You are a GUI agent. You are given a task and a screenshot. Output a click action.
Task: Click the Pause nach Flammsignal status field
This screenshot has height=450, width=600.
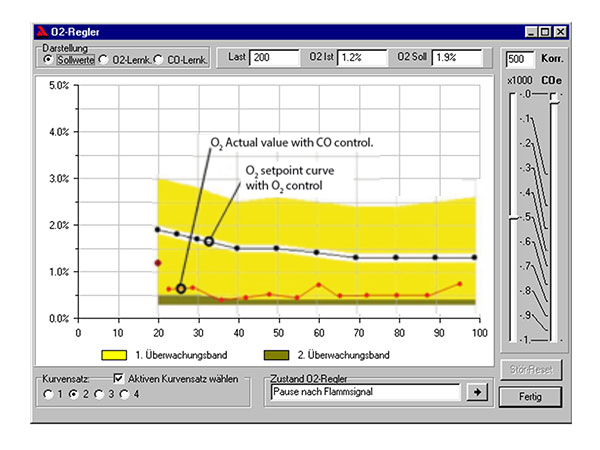(365, 393)
